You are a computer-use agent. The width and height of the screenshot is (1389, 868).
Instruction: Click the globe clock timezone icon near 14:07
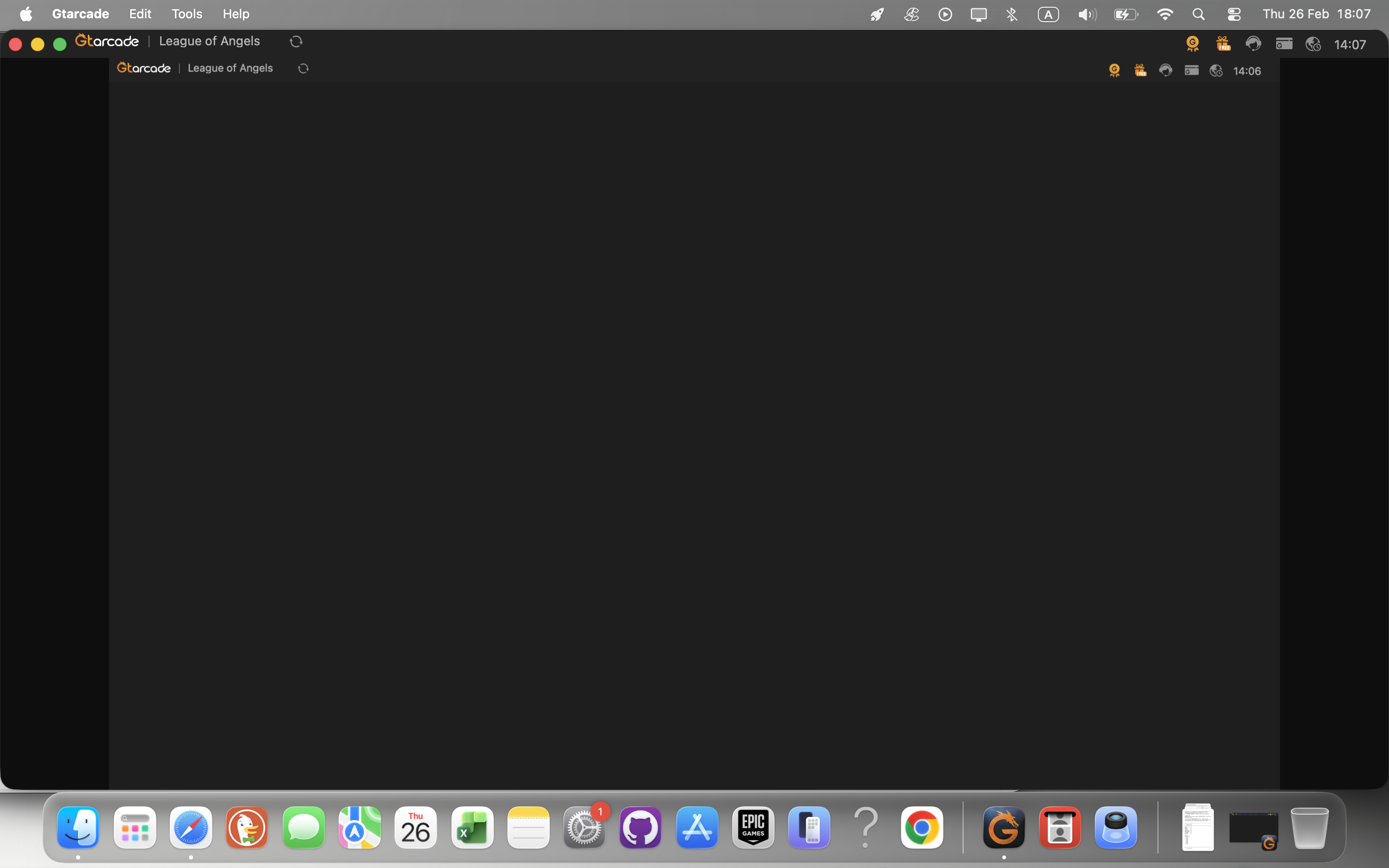coord(1313,44)
